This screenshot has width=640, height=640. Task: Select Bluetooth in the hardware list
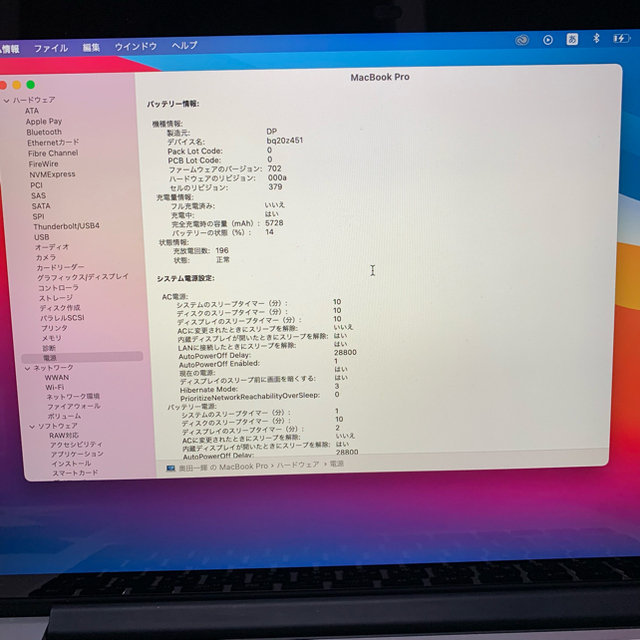pos(44,132)
